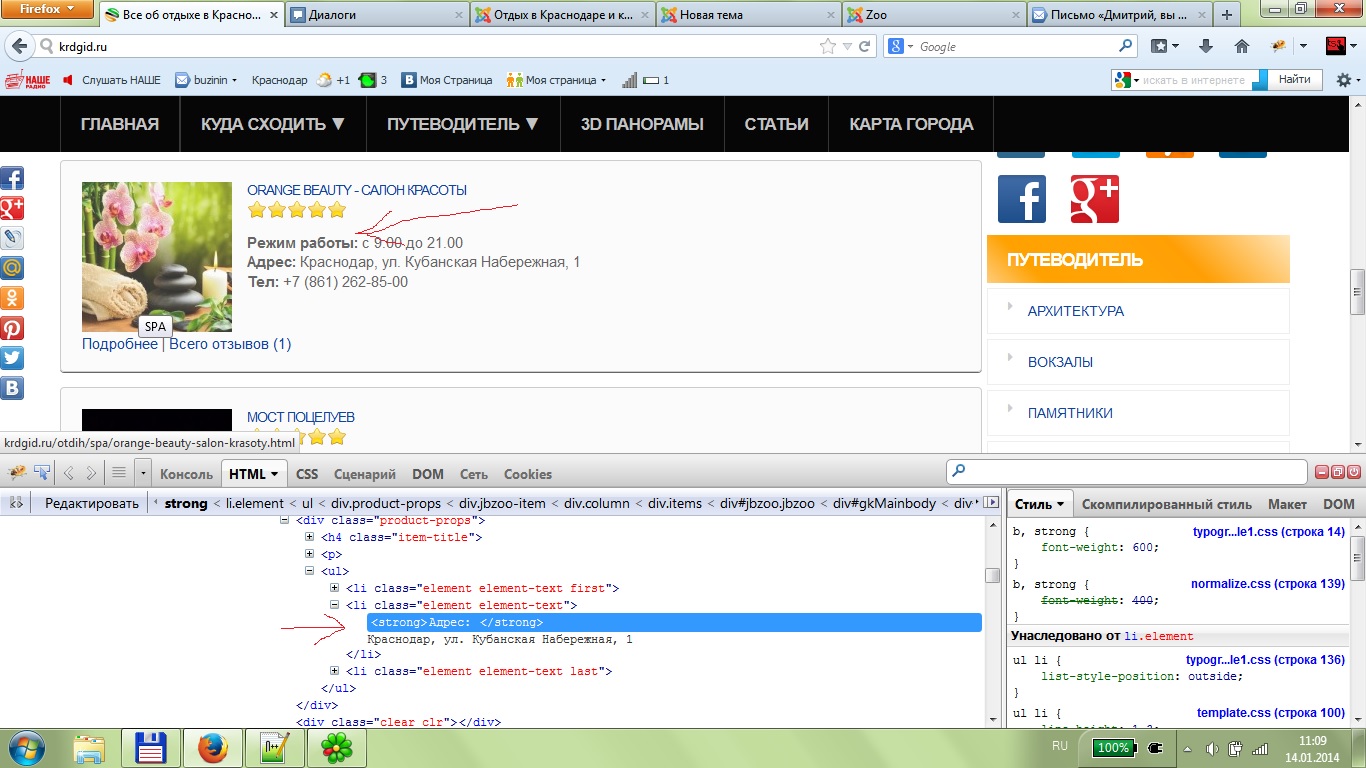Viewport: 1366px width, 768px height.
Task: Open КУДА СХОДИТЬ site menu
Action: pos(273,124)
